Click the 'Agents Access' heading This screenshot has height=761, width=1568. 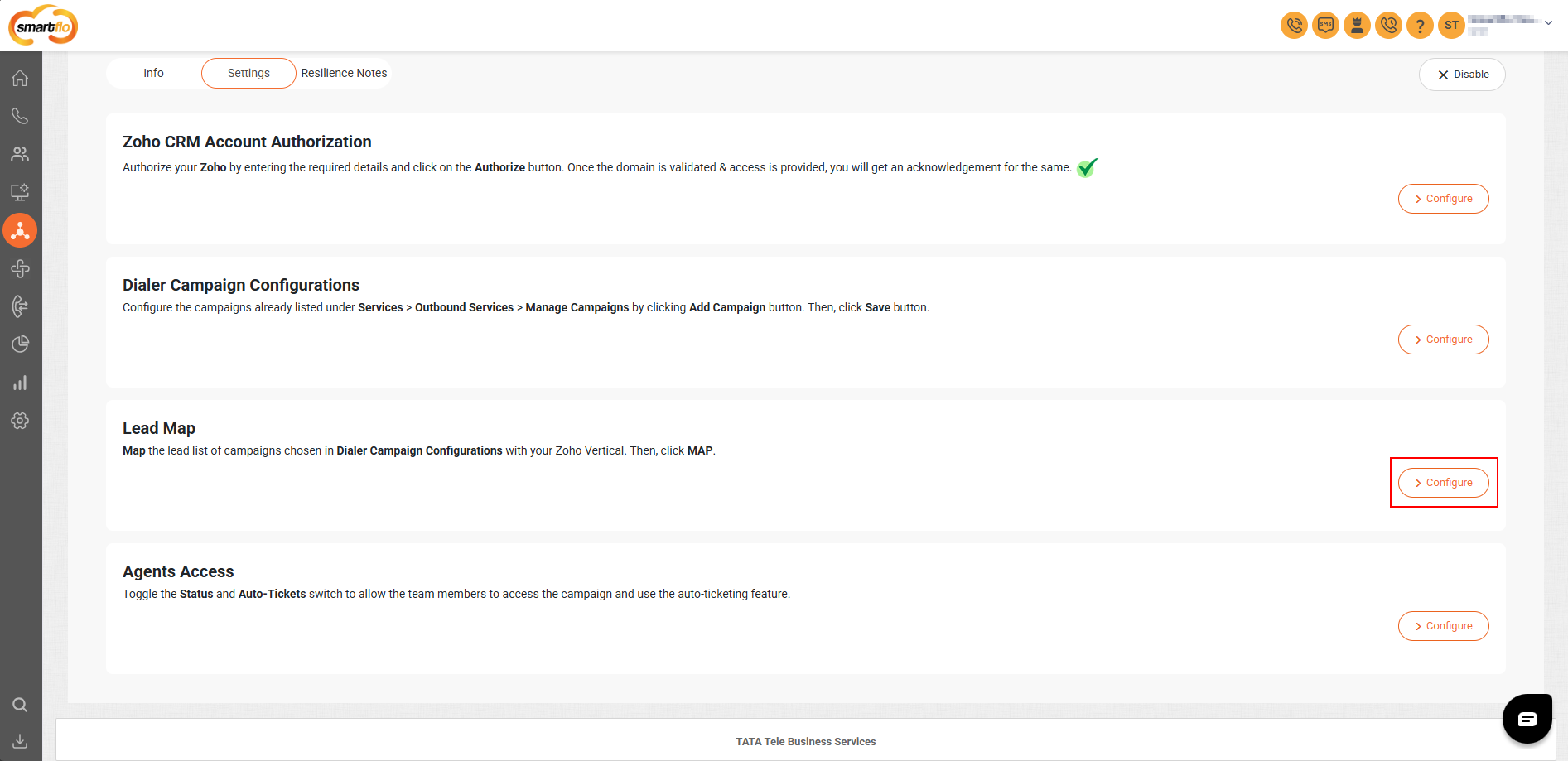178,571
